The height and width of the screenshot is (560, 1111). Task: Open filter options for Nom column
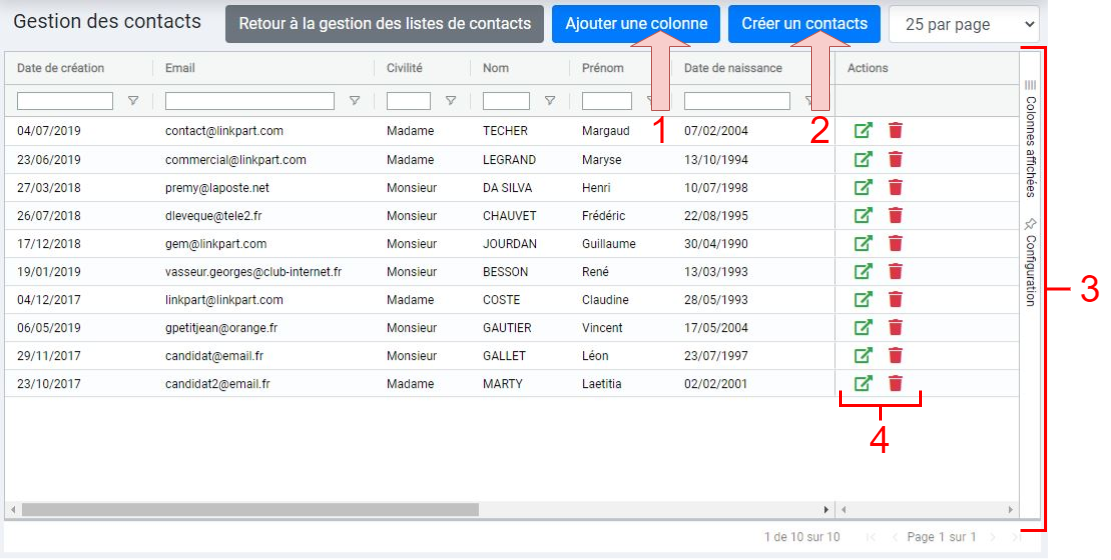[549, 101]
